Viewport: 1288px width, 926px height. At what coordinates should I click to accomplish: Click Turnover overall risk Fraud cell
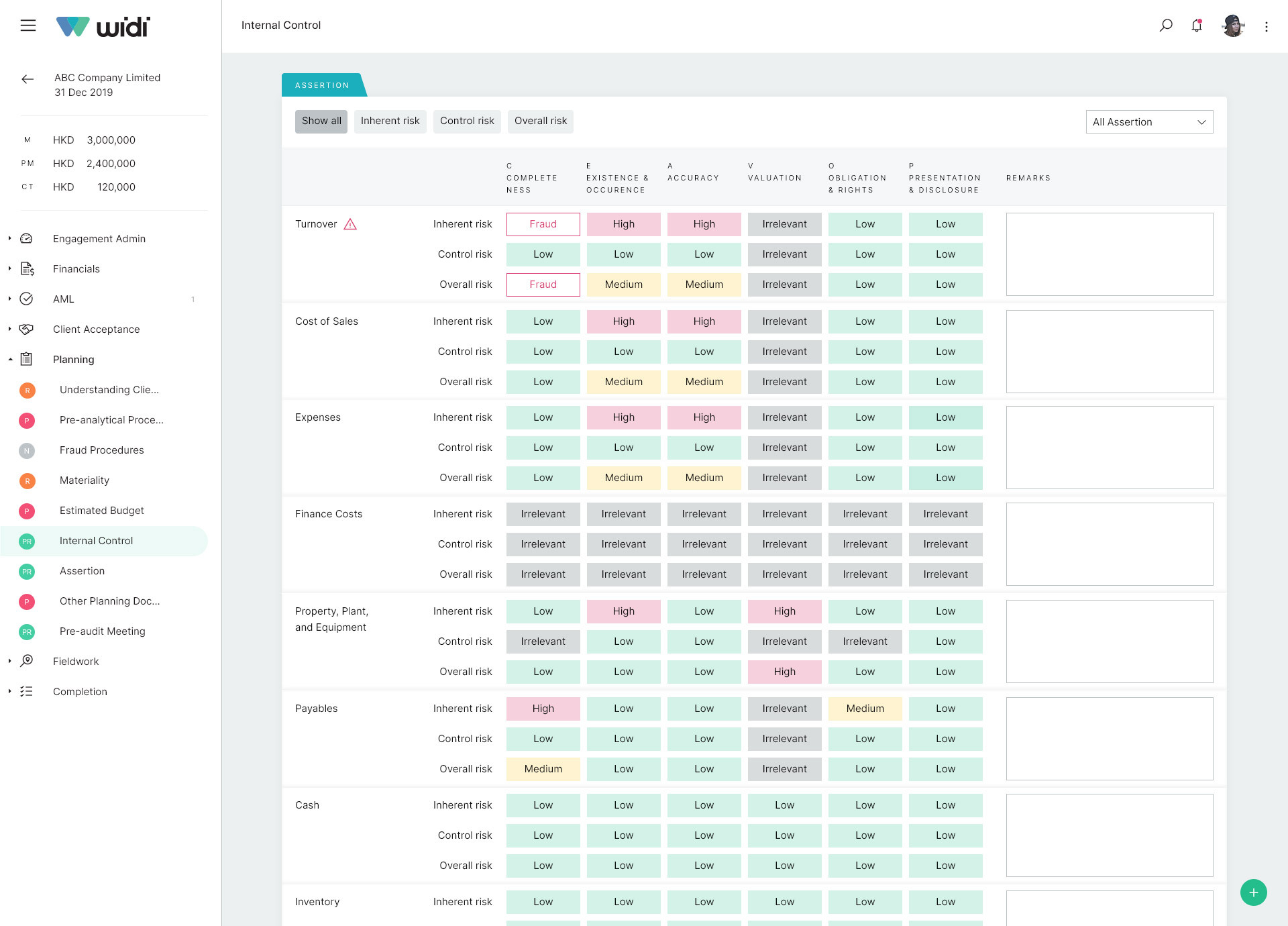tap(543, 285)
